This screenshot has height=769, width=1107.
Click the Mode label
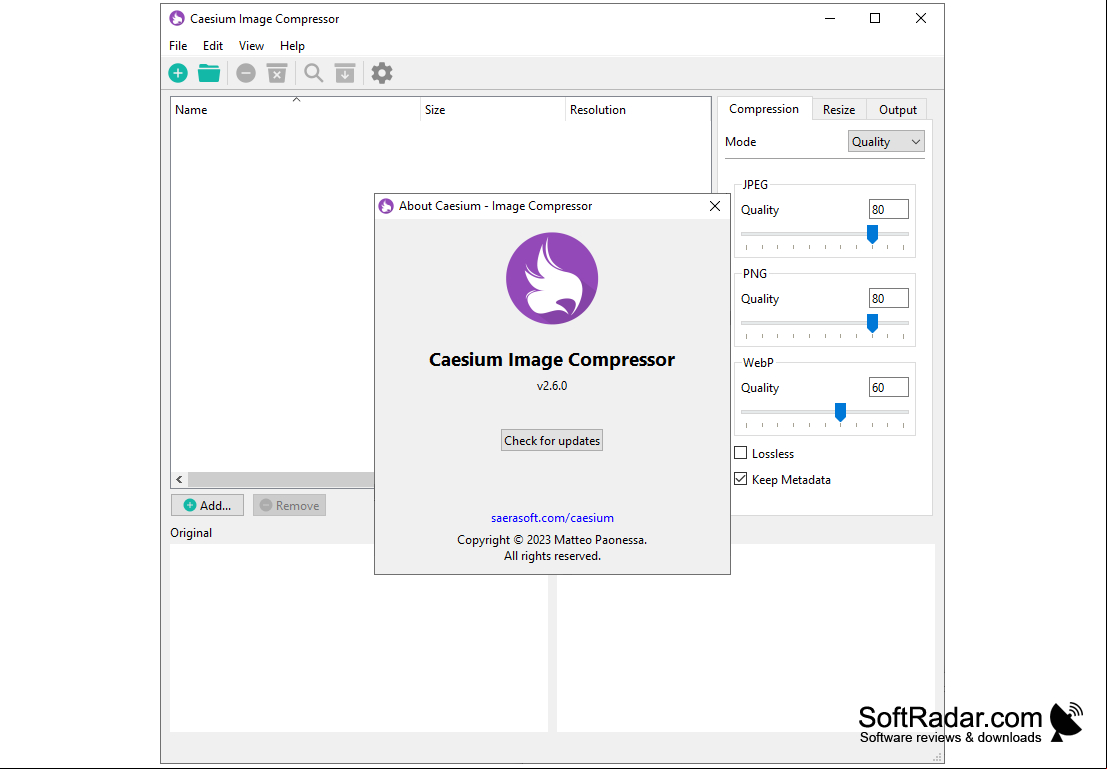pyautogui.click(x=741, y=142)
